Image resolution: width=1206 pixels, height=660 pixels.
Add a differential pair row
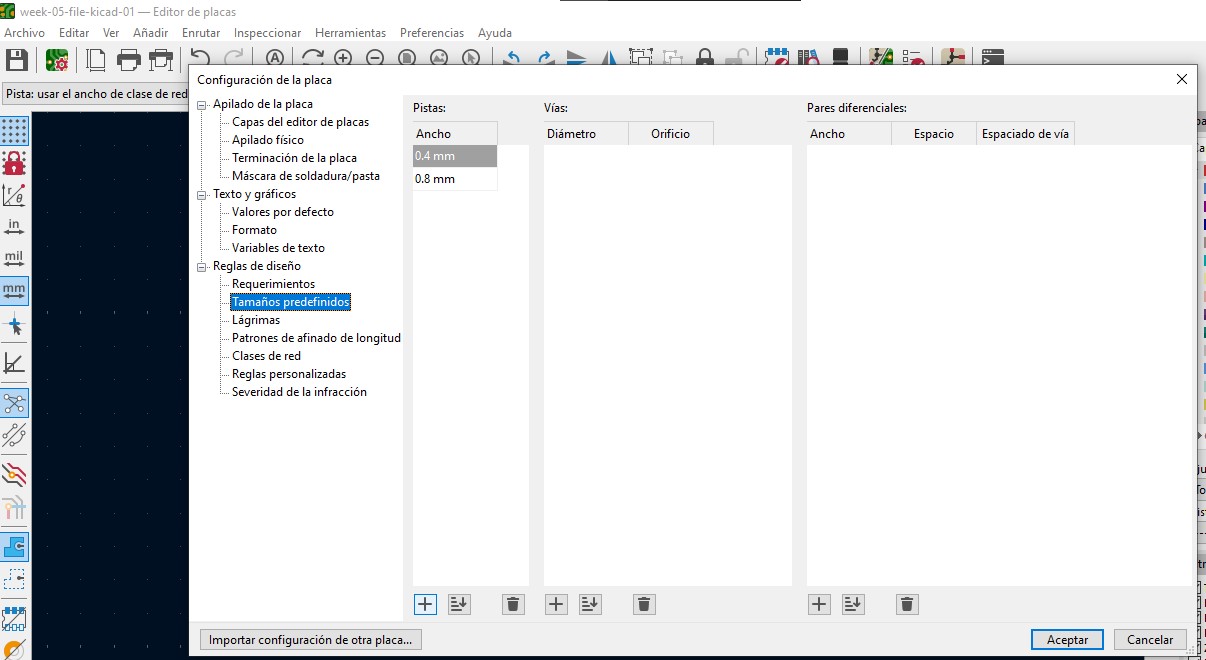tap(819, 604)
